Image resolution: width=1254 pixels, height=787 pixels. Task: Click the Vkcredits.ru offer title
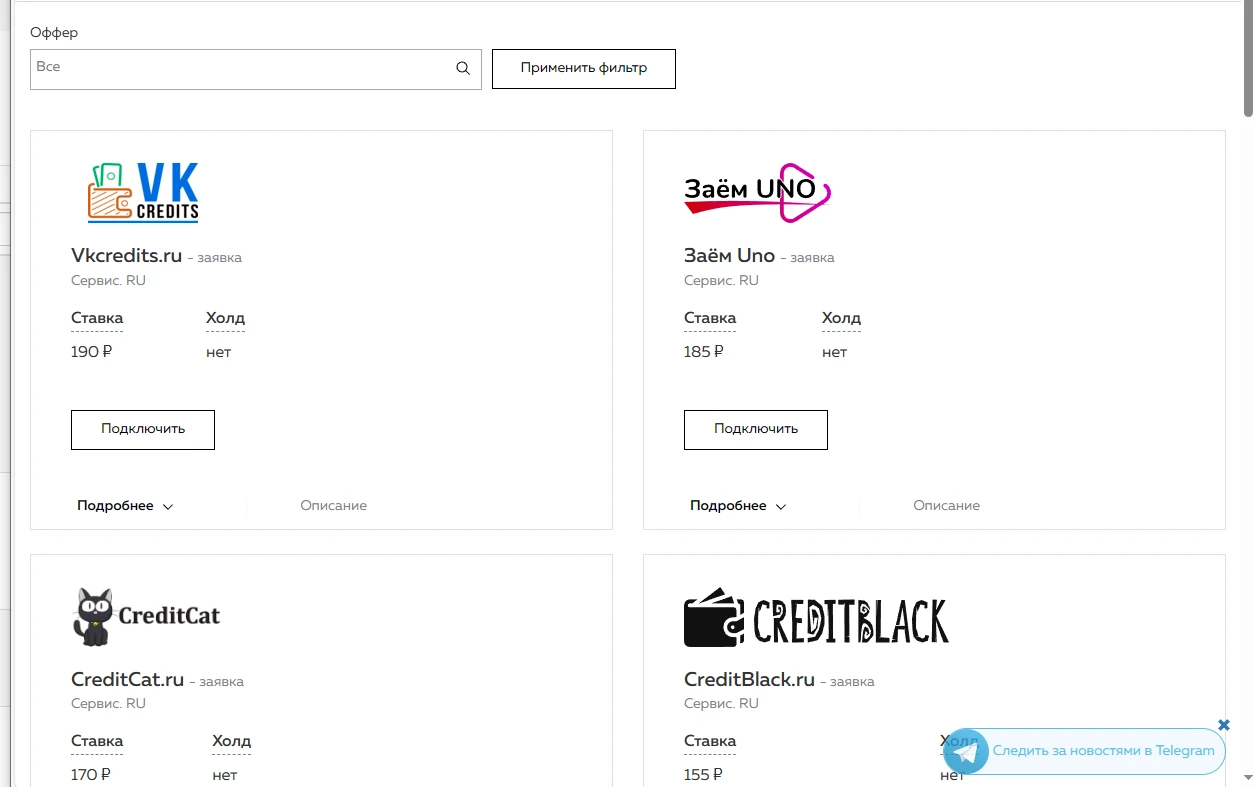point(127,255)
